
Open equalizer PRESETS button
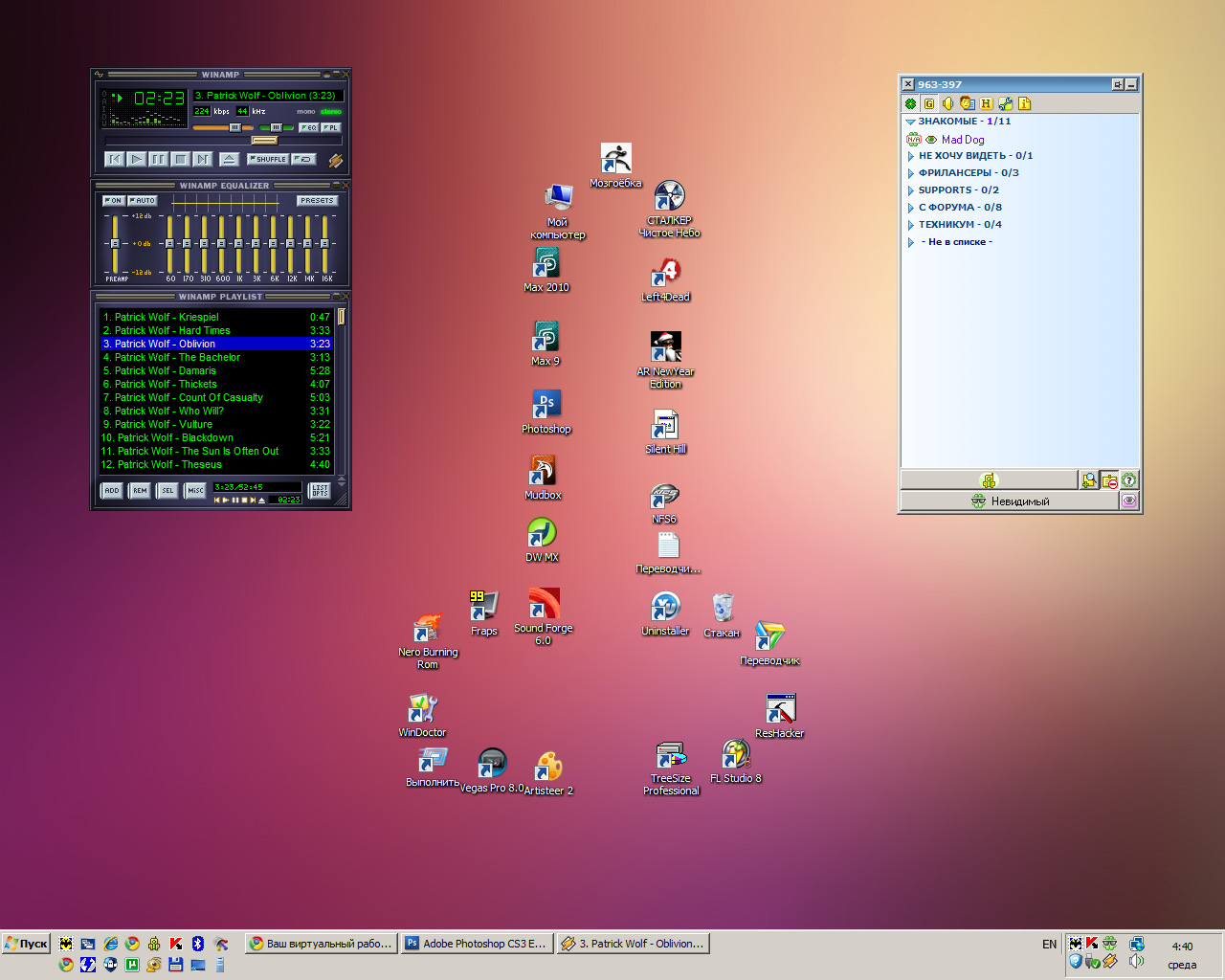pos(316,201)
